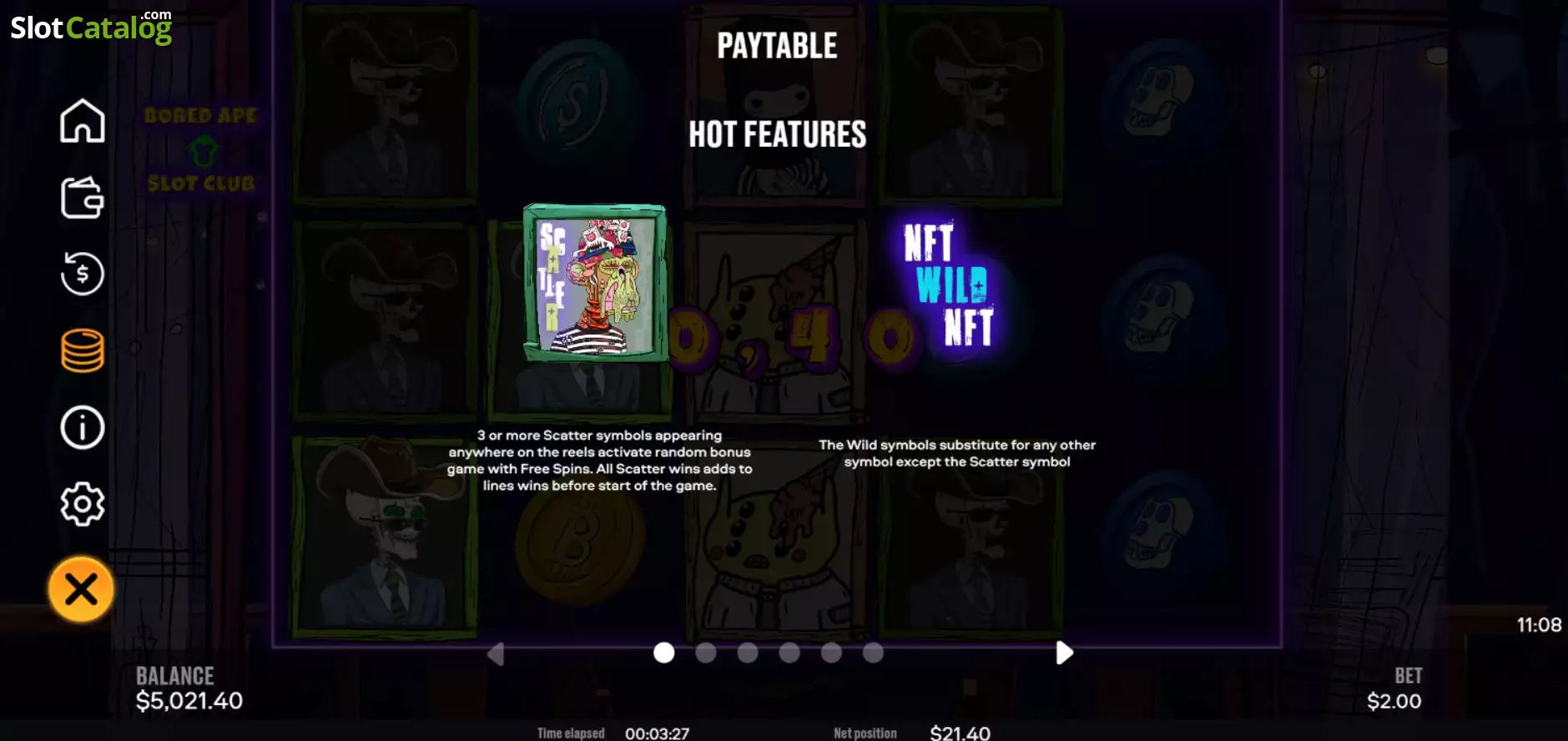
Task: Open the settings gear icon
Action: point(82,504)
